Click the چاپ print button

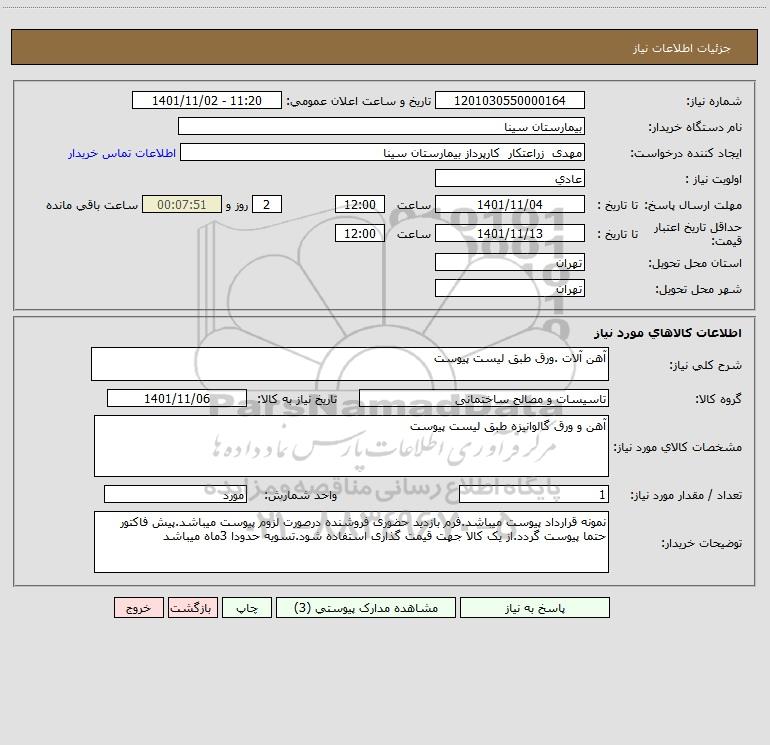(x=247, y=607)
